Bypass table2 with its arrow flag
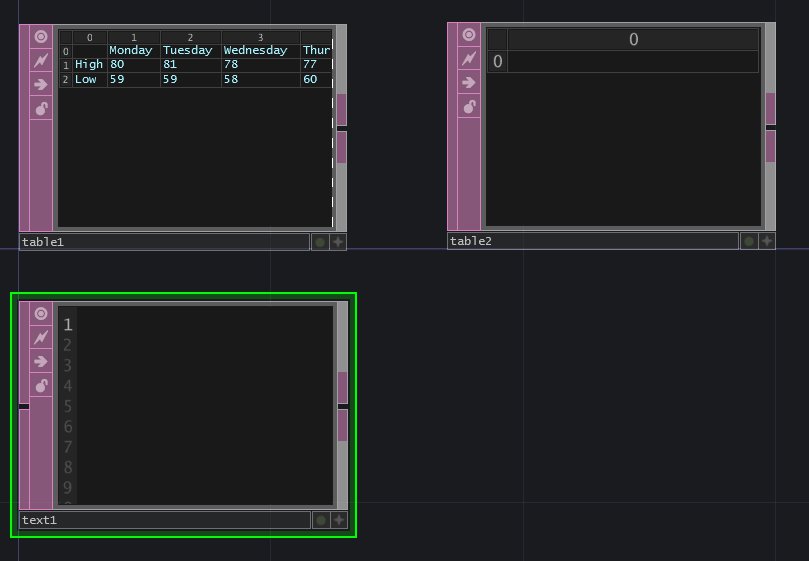This screenshot has width=809, height=561. [x=469, y=83]
